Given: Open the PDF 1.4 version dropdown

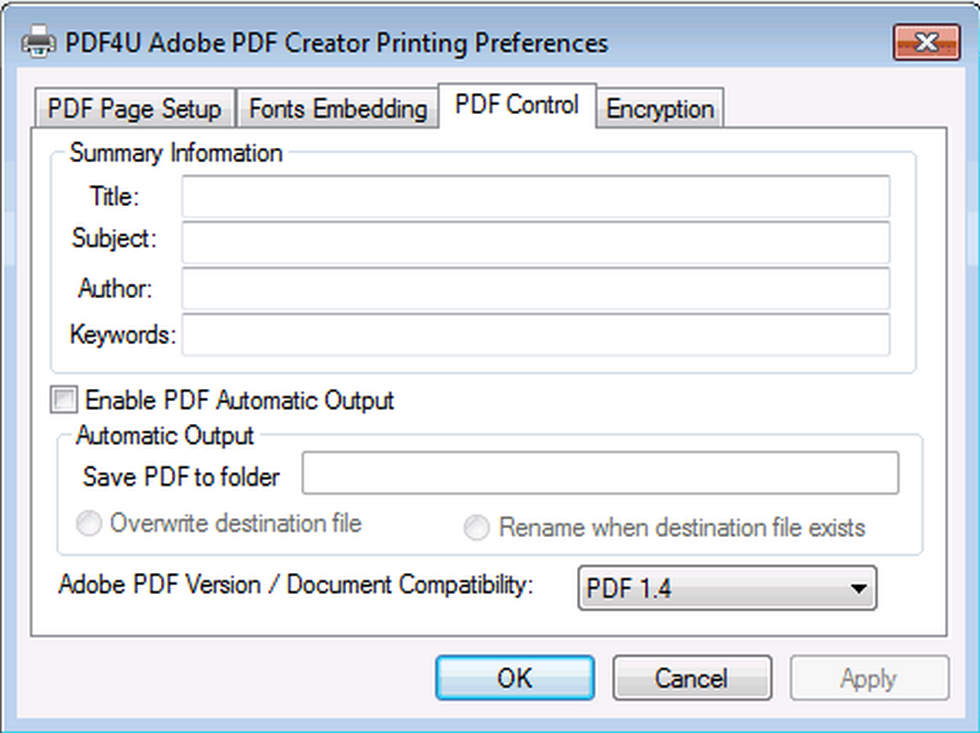Looking at the screenshot, I should [728, 588].
